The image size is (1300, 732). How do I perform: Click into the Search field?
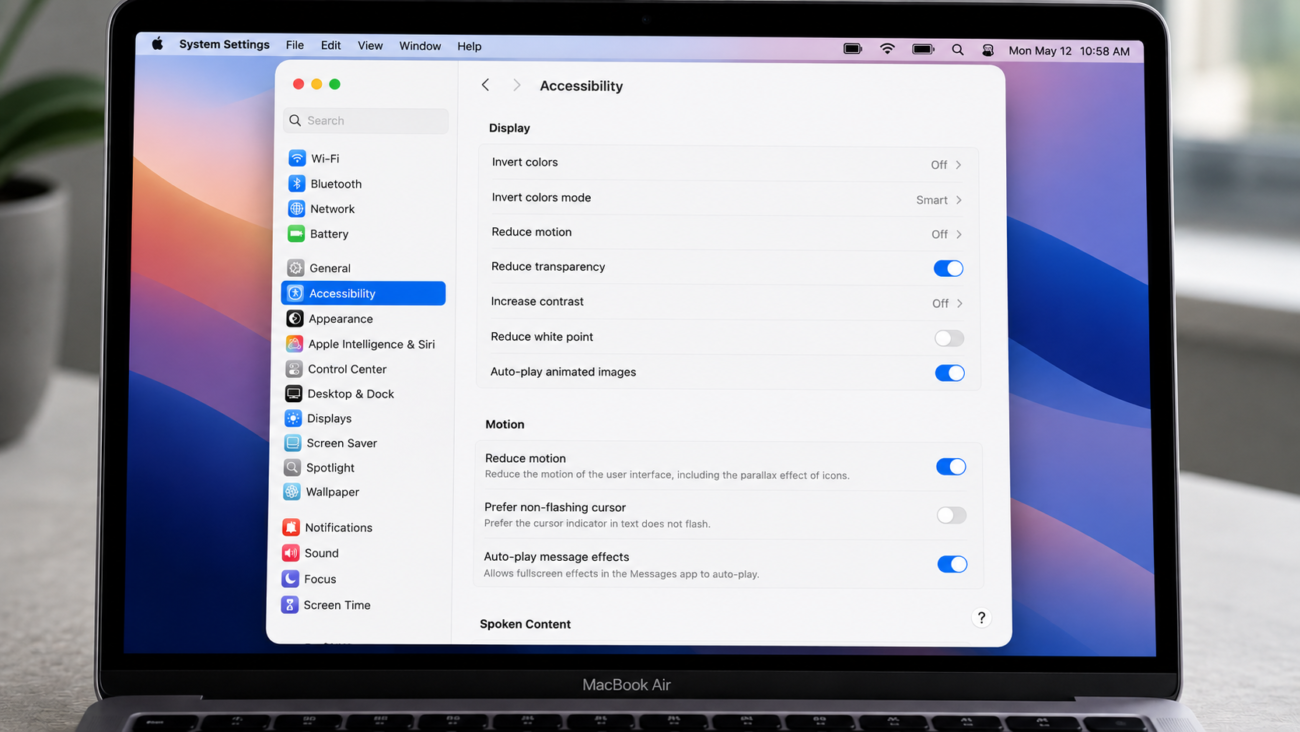366,120
